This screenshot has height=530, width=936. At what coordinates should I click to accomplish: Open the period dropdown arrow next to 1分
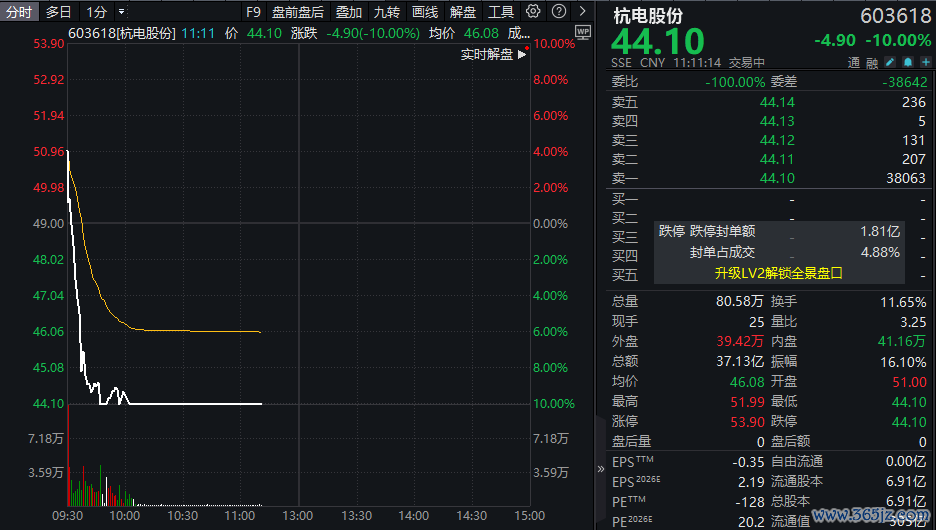point(121,11)
